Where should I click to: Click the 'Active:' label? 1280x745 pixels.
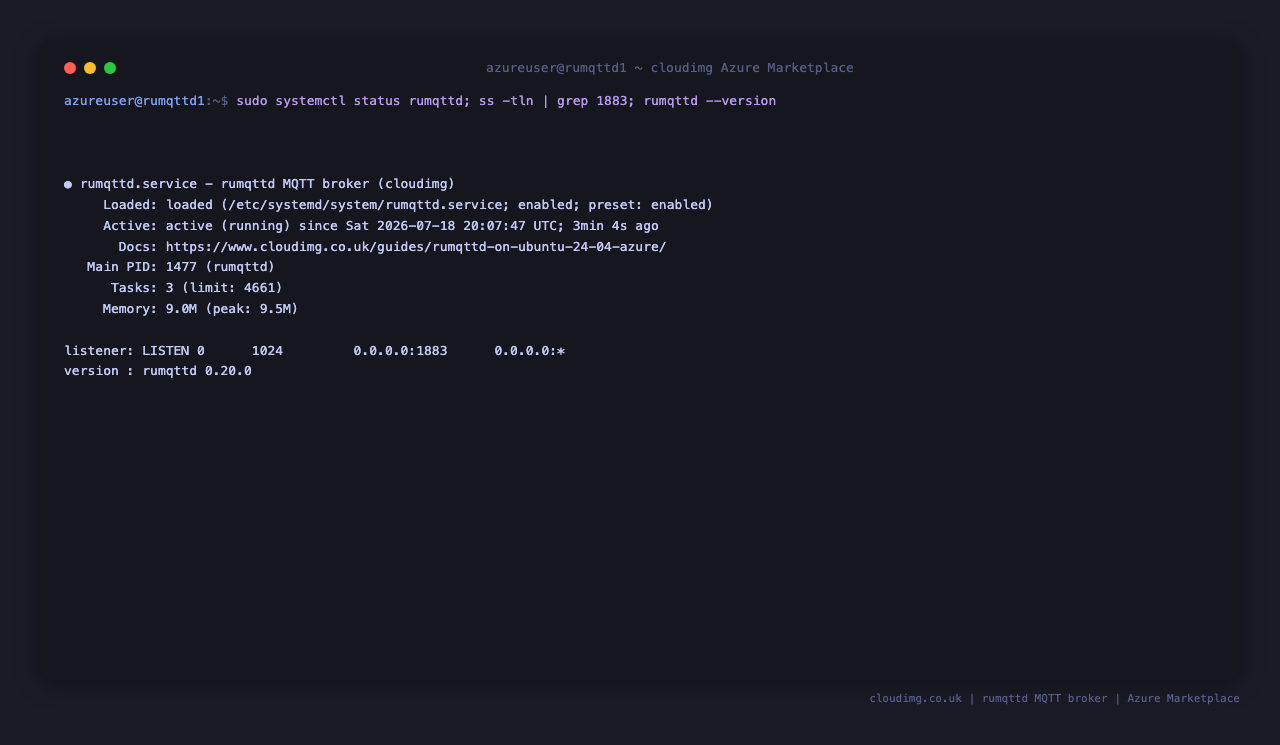pyautogui.click(x=130, y=226)
